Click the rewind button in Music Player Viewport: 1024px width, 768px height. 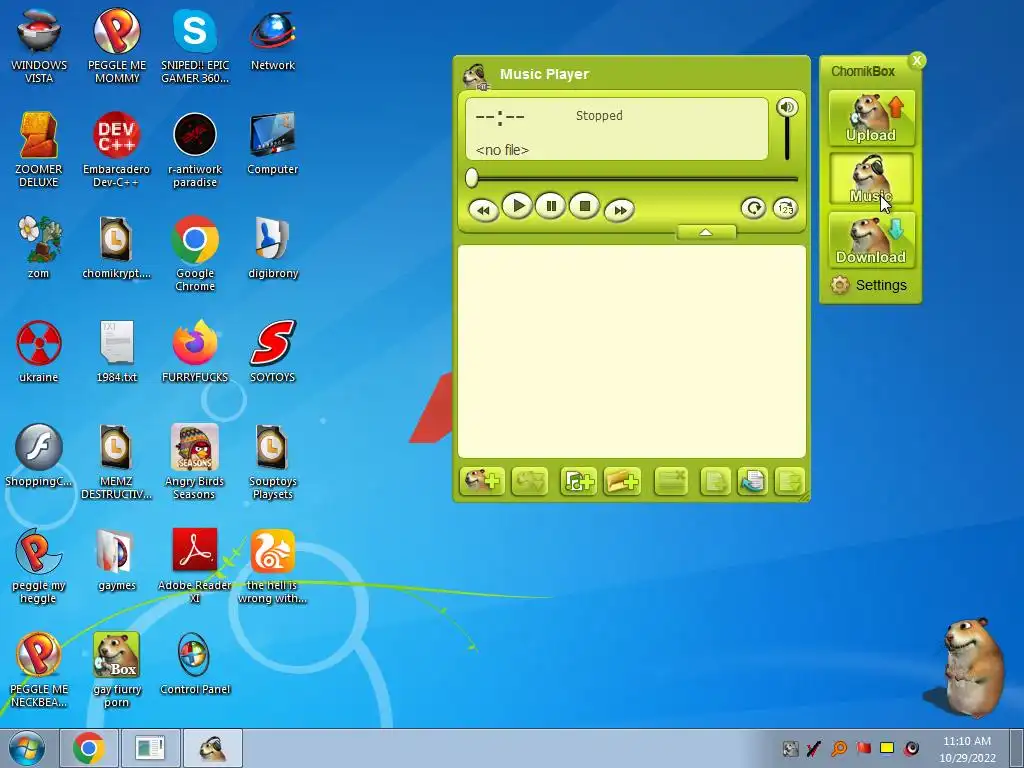[x=483, y=210]
